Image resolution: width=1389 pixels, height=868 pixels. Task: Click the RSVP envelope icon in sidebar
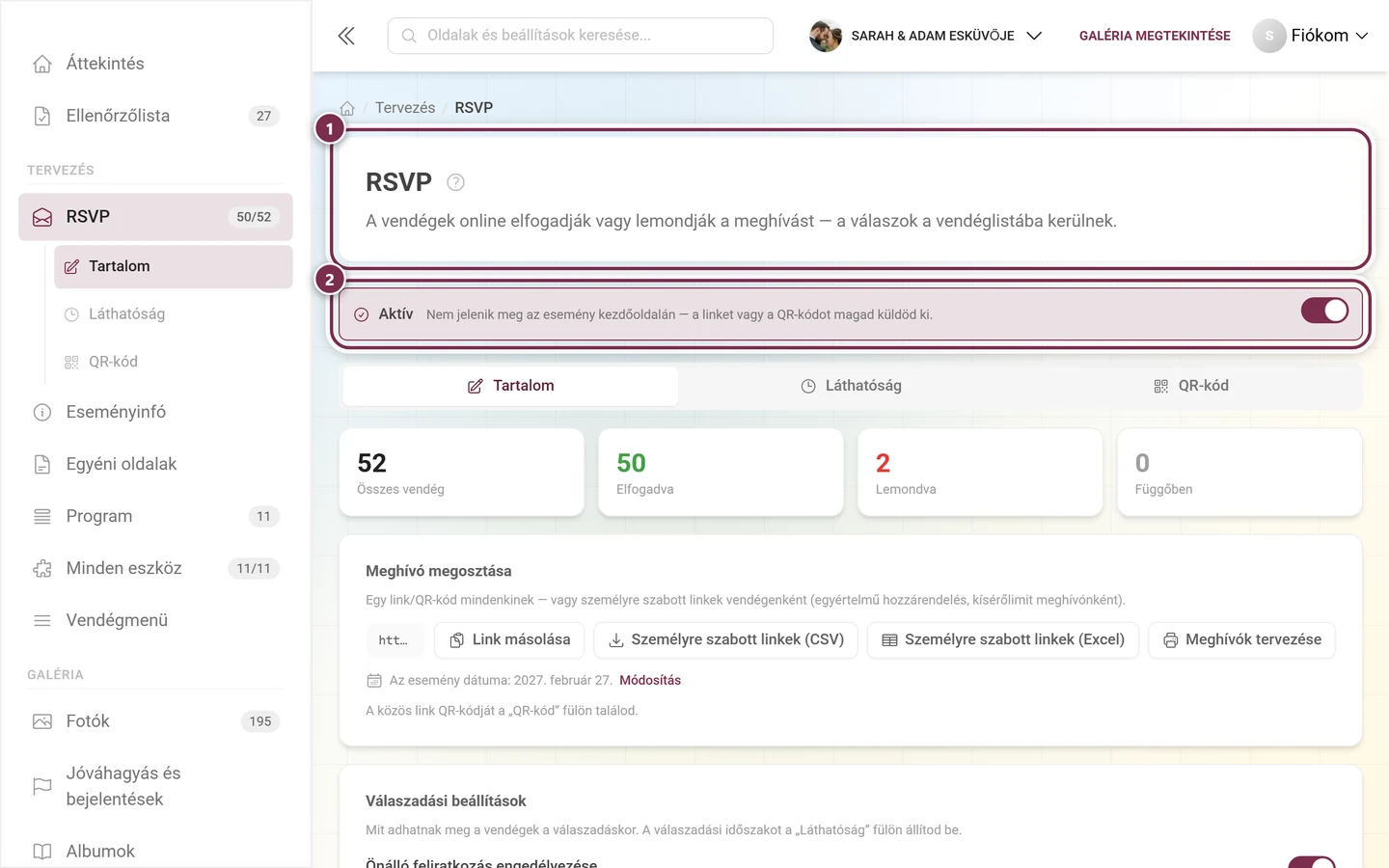42,217
